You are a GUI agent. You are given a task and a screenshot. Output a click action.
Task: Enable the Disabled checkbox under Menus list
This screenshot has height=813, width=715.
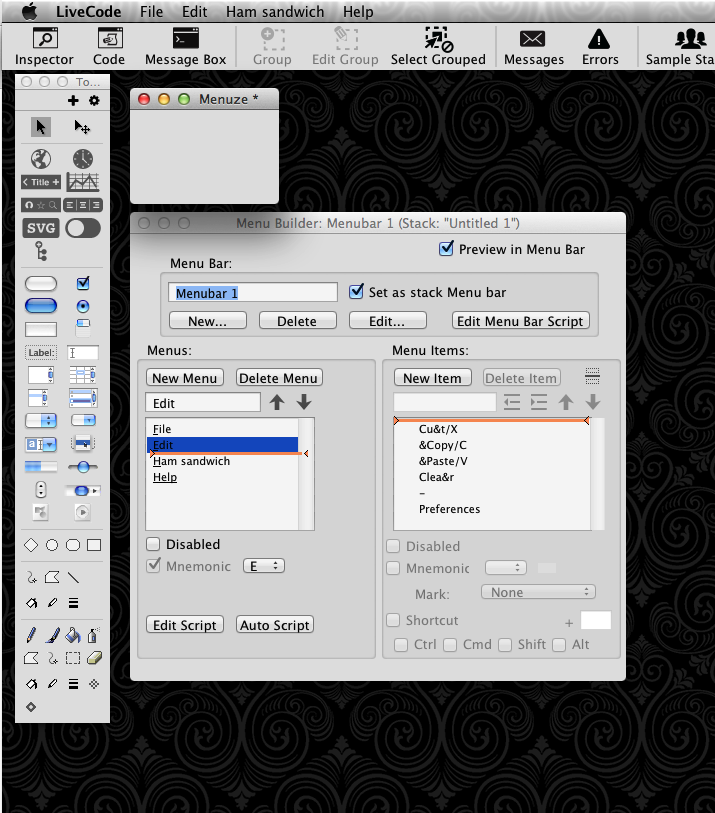[x=153, y=544]
